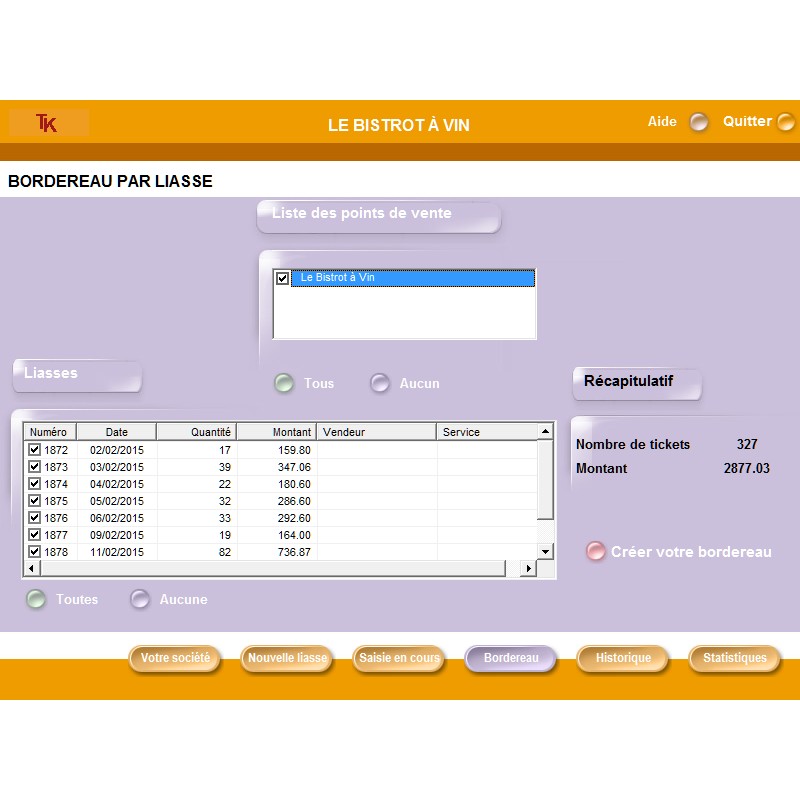Sort by the Quantité column header
The image size is (800, 800).
[196, 432]
